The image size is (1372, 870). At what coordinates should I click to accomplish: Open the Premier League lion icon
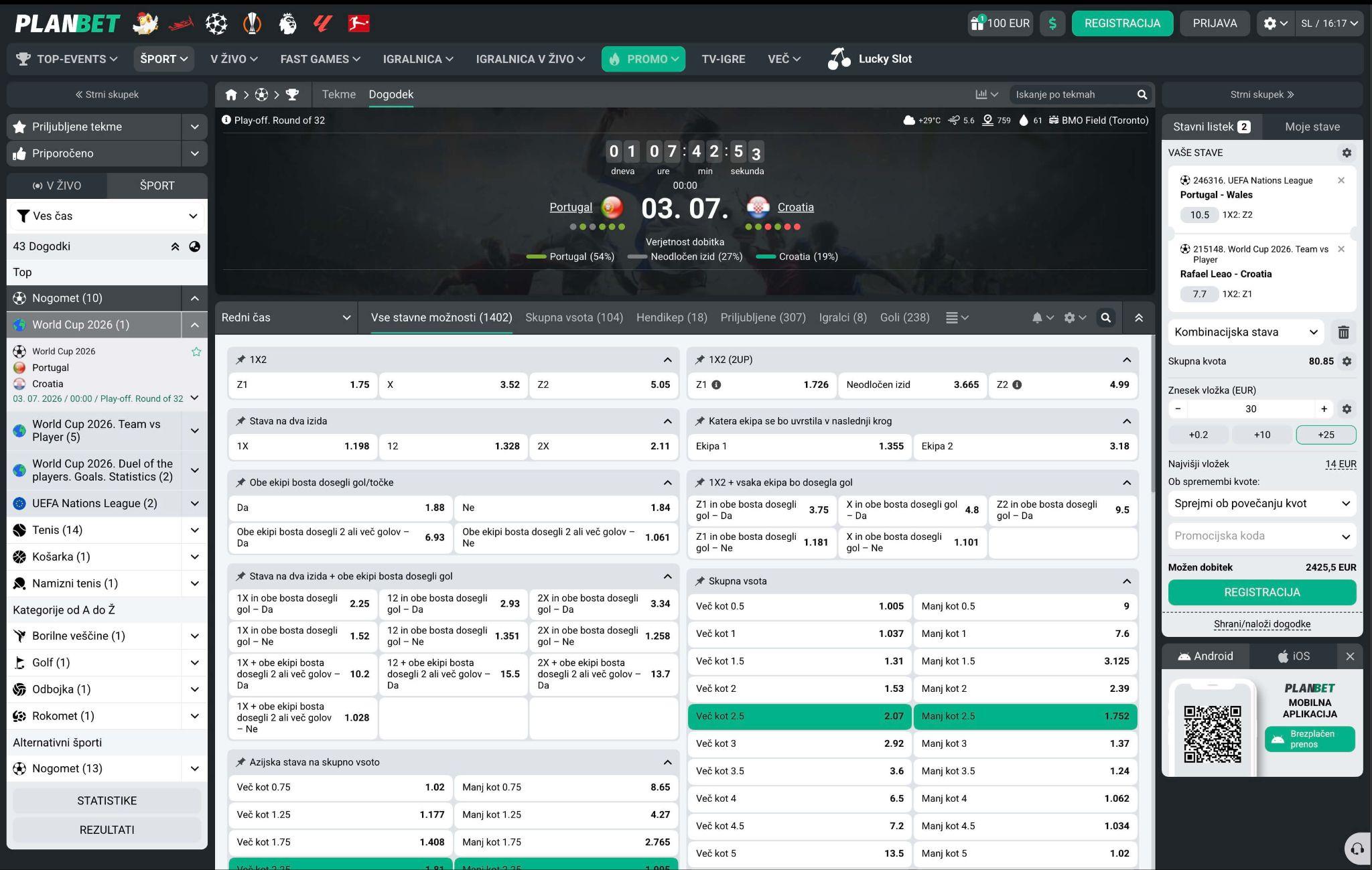(x=287, y=23)
